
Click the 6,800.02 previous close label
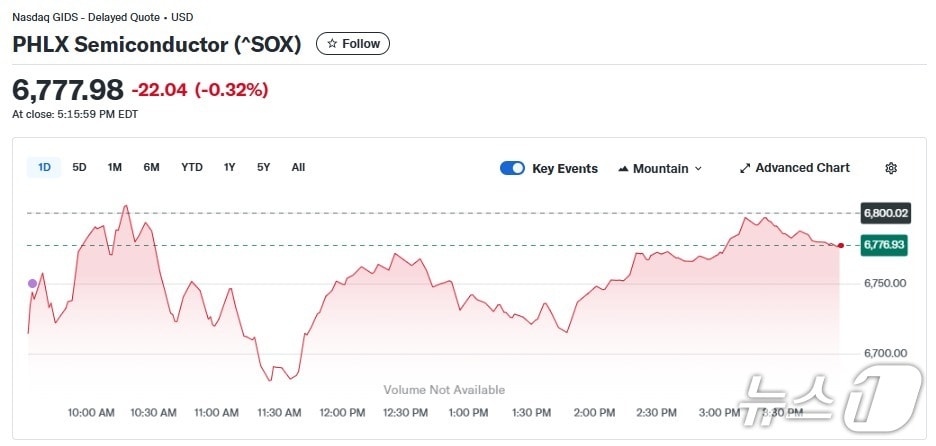pos(884,213)
